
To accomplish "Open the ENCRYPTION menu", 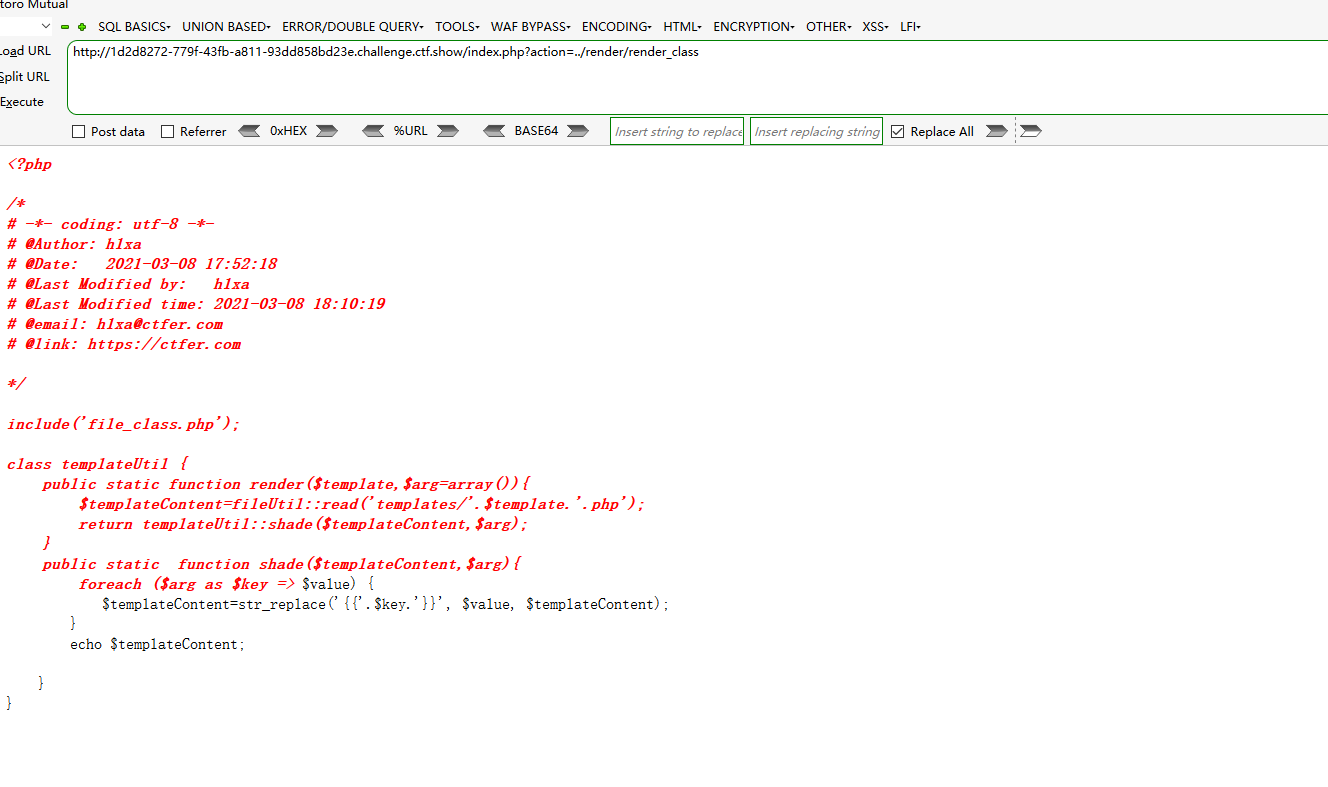I will (x=753, y=26).
